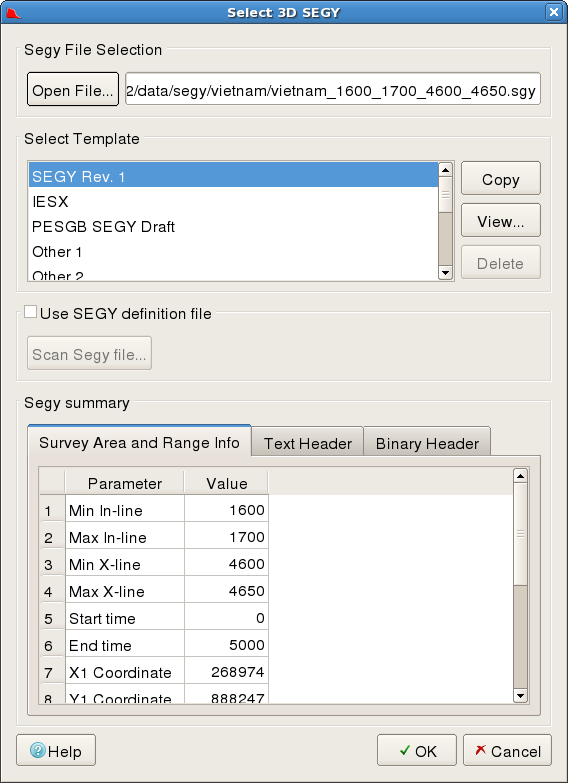Switch to Survey Area and Range Info tab
The height and width of the screenshot is (783, 568).
tap(139, 442)
